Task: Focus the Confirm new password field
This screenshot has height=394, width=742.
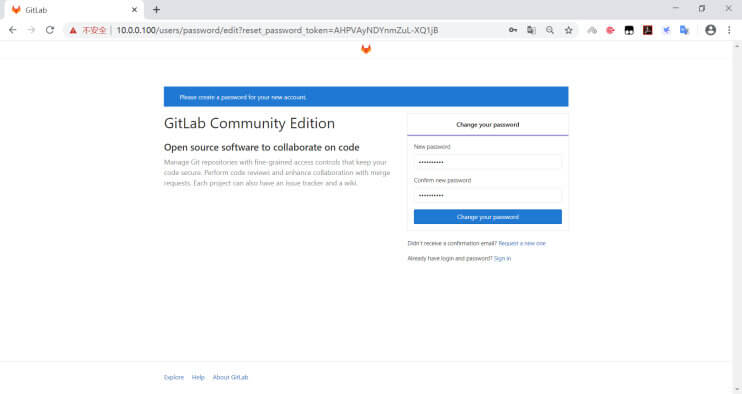Action: [x=487, y=195]
